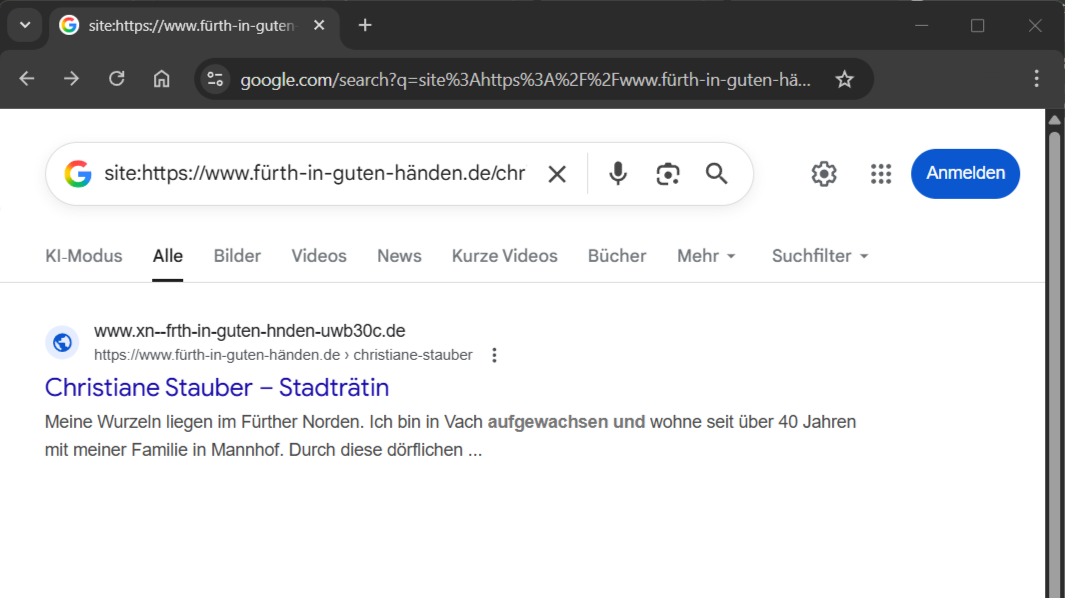Clear the search query text
This screenshot has width=1065, height=598.
tap(557, 174)
